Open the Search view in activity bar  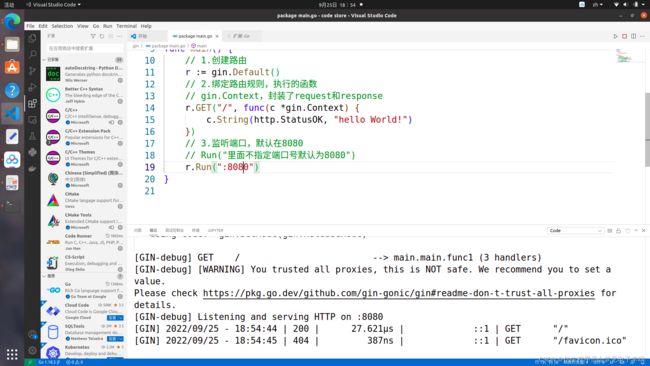click(x=32, y=54)
